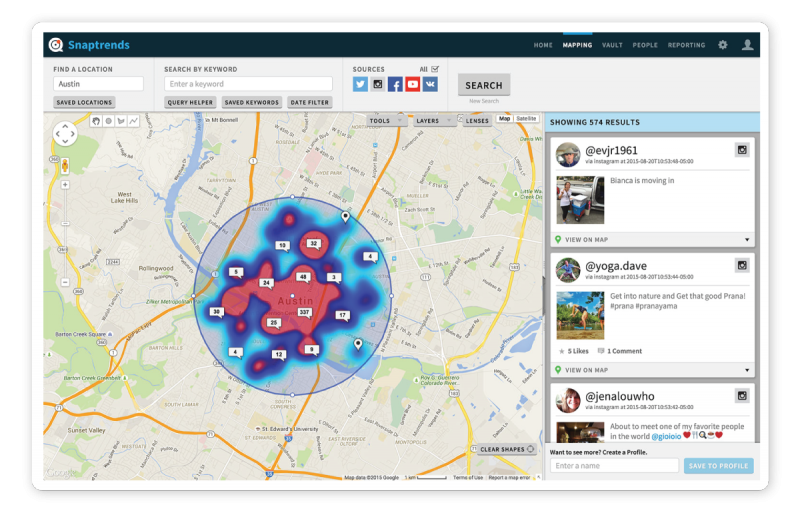
Task: Open the Mapping tab
Action: pos(578,45)
